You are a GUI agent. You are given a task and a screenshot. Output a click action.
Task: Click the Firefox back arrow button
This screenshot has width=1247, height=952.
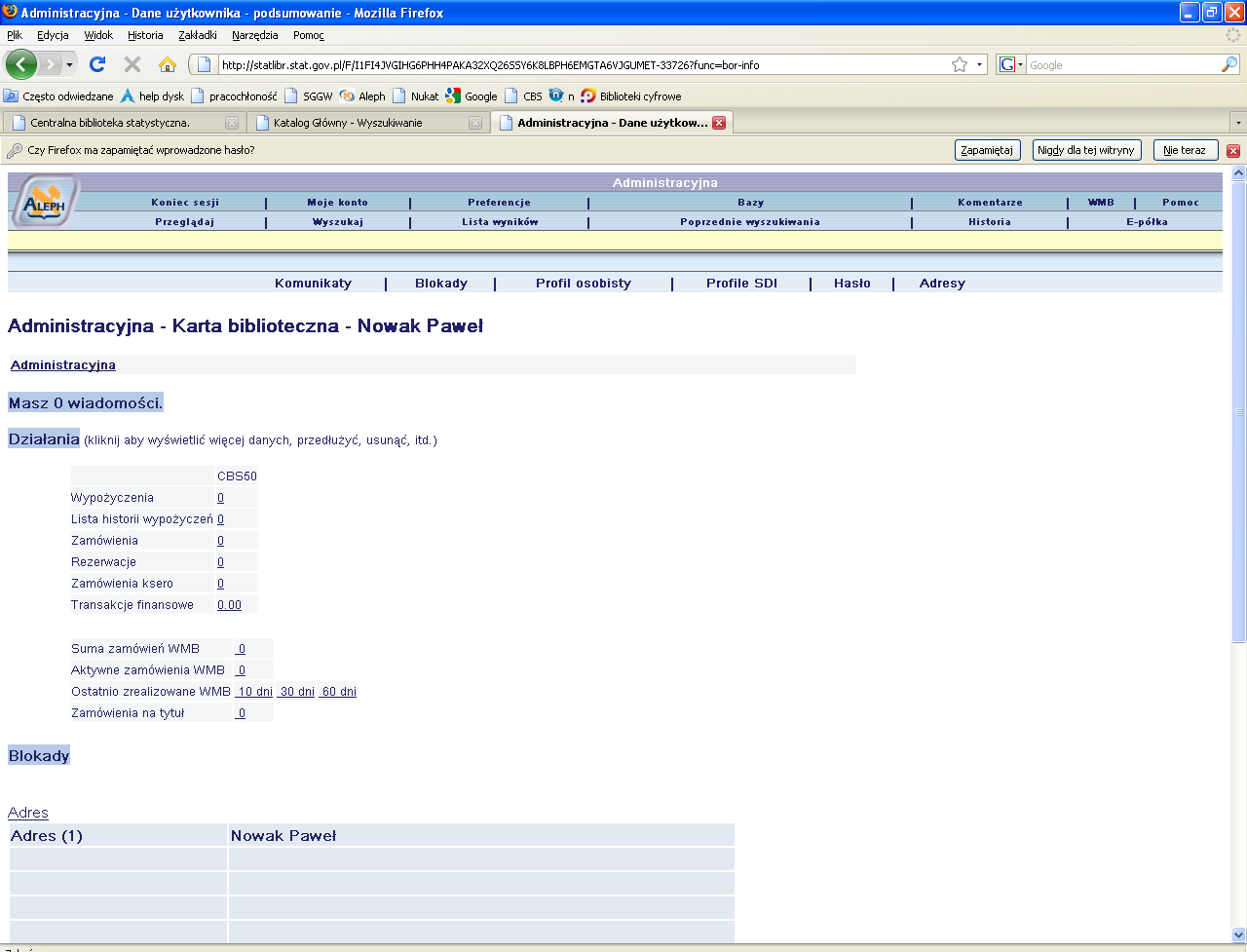pyautogui.click(x=21, y=64)
